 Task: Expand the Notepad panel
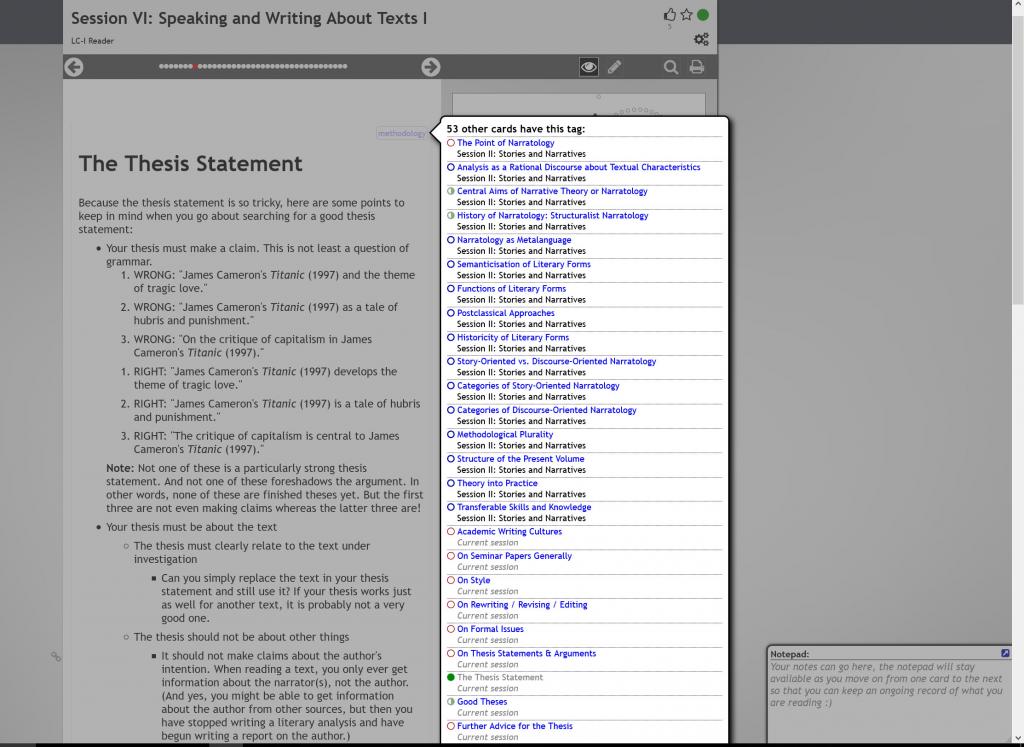[1005, 653]
